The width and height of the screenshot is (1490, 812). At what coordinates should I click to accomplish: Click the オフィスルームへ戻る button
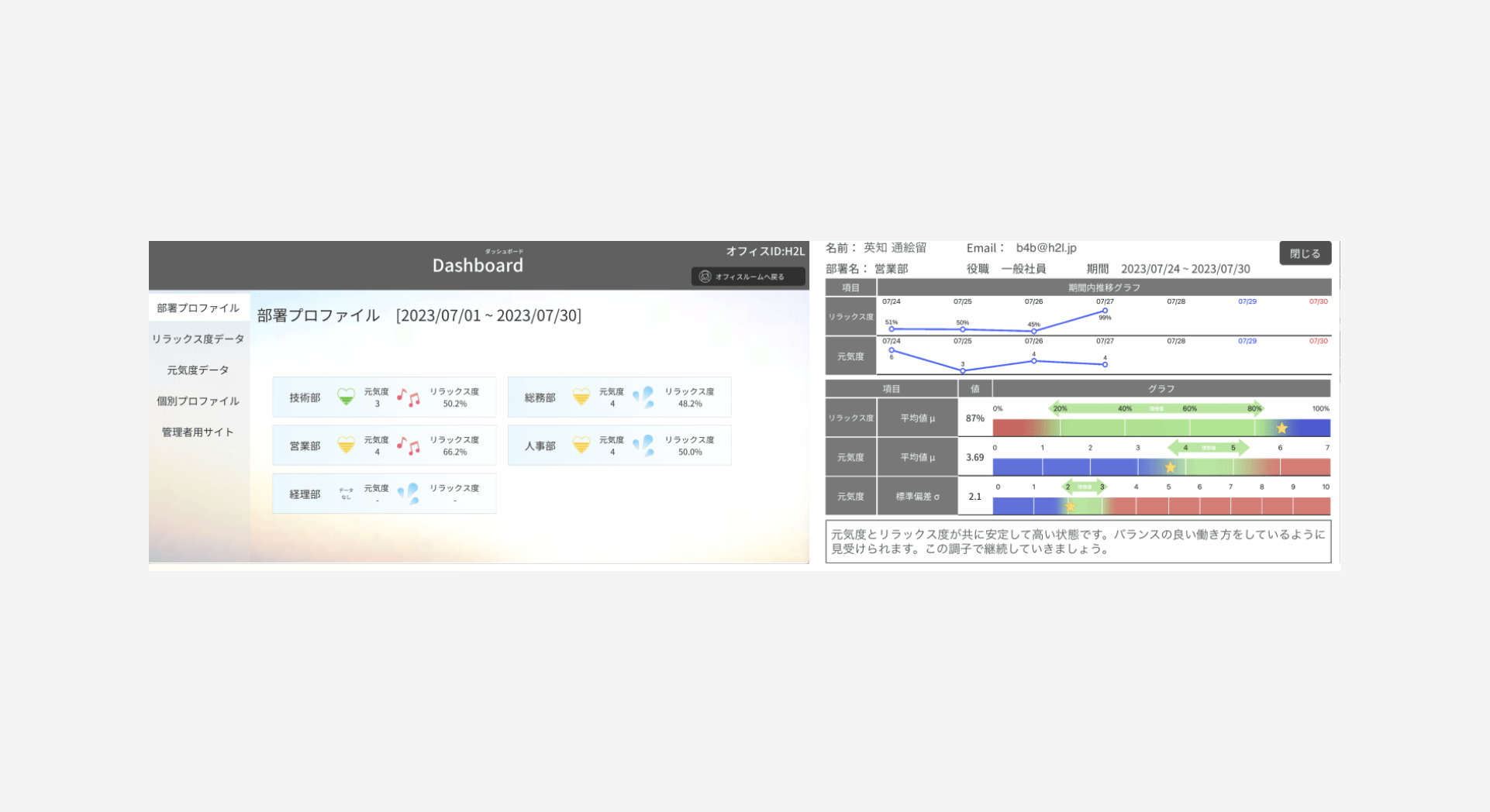click(x=748, y=277)
